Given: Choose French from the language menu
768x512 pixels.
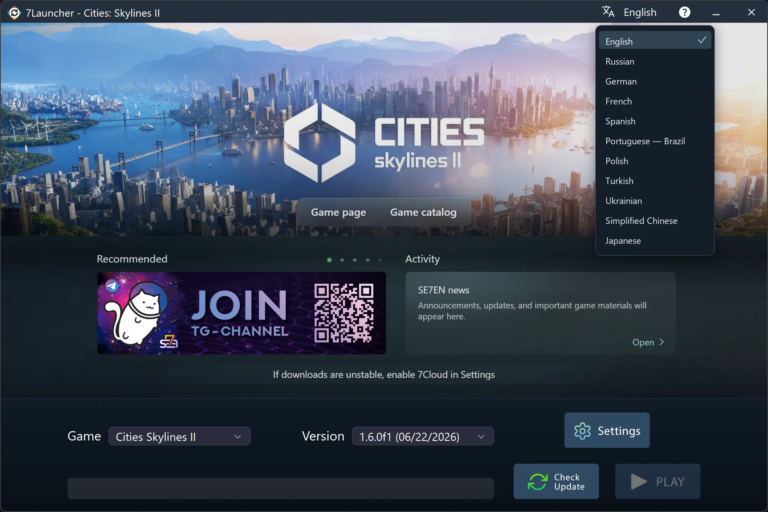Looking at the screenshot, I should 655,101.
